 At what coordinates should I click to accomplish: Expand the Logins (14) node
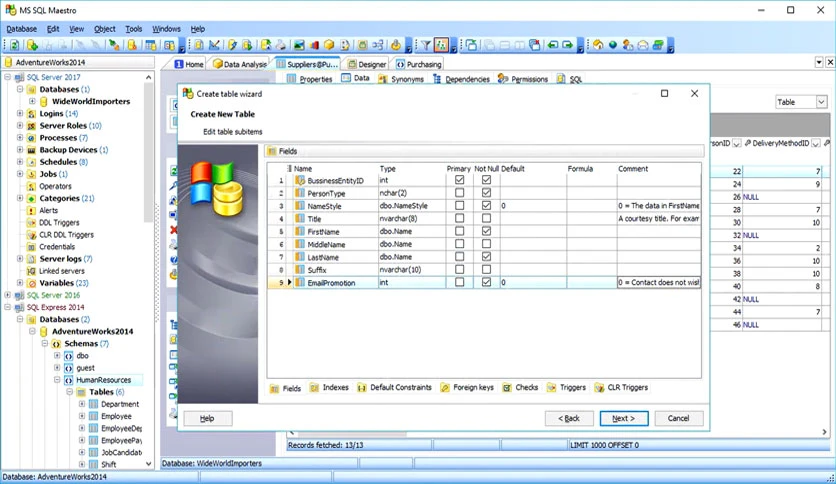(20, 114)
